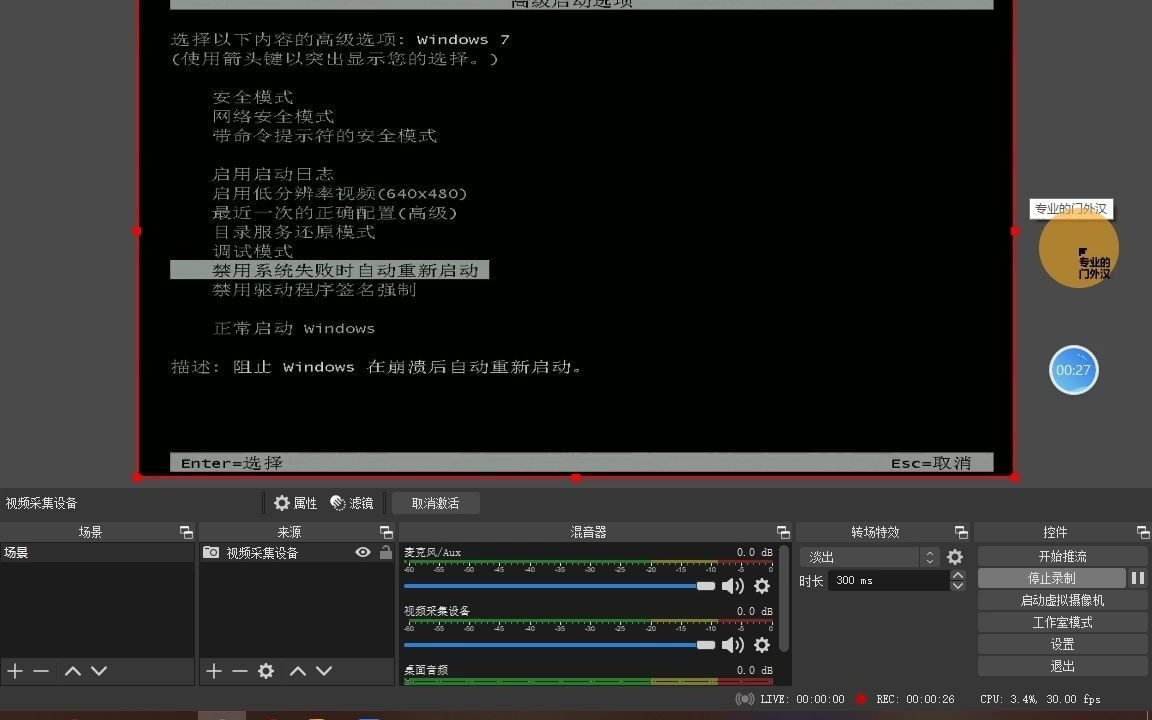This screenshot has width=1152, height=720.
Task: Increase transition duration with the up stepper
Action: (x=958, y=575)
